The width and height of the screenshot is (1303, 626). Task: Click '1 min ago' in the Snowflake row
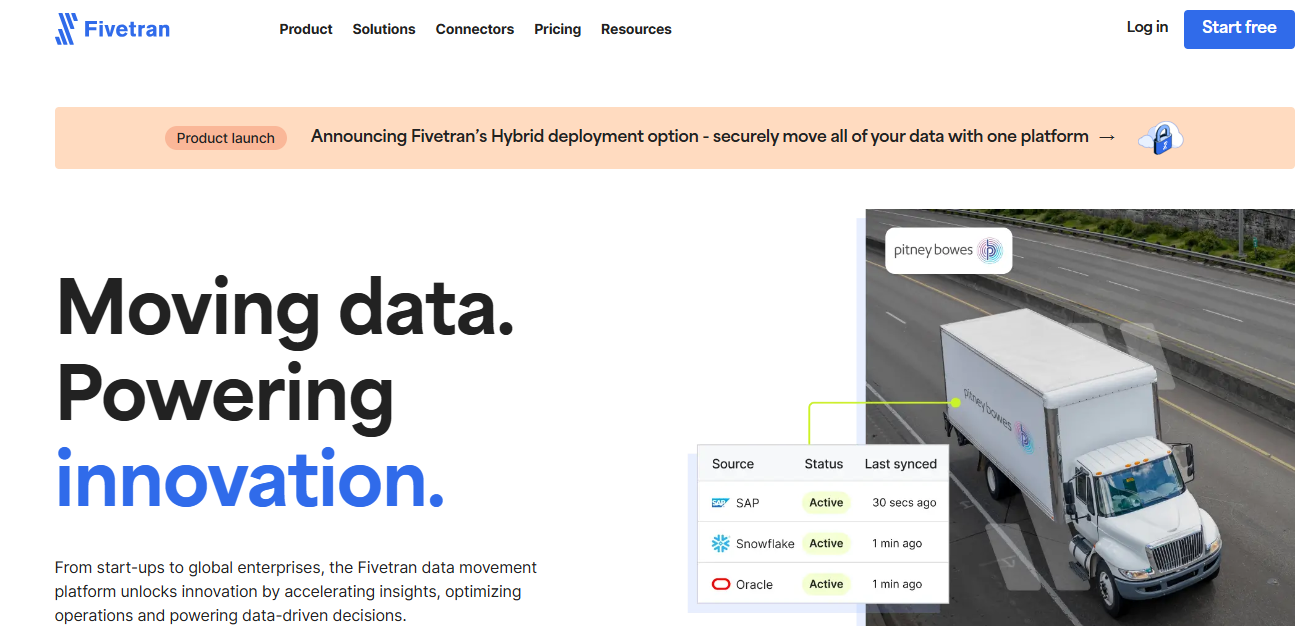(x=897, y=544)
